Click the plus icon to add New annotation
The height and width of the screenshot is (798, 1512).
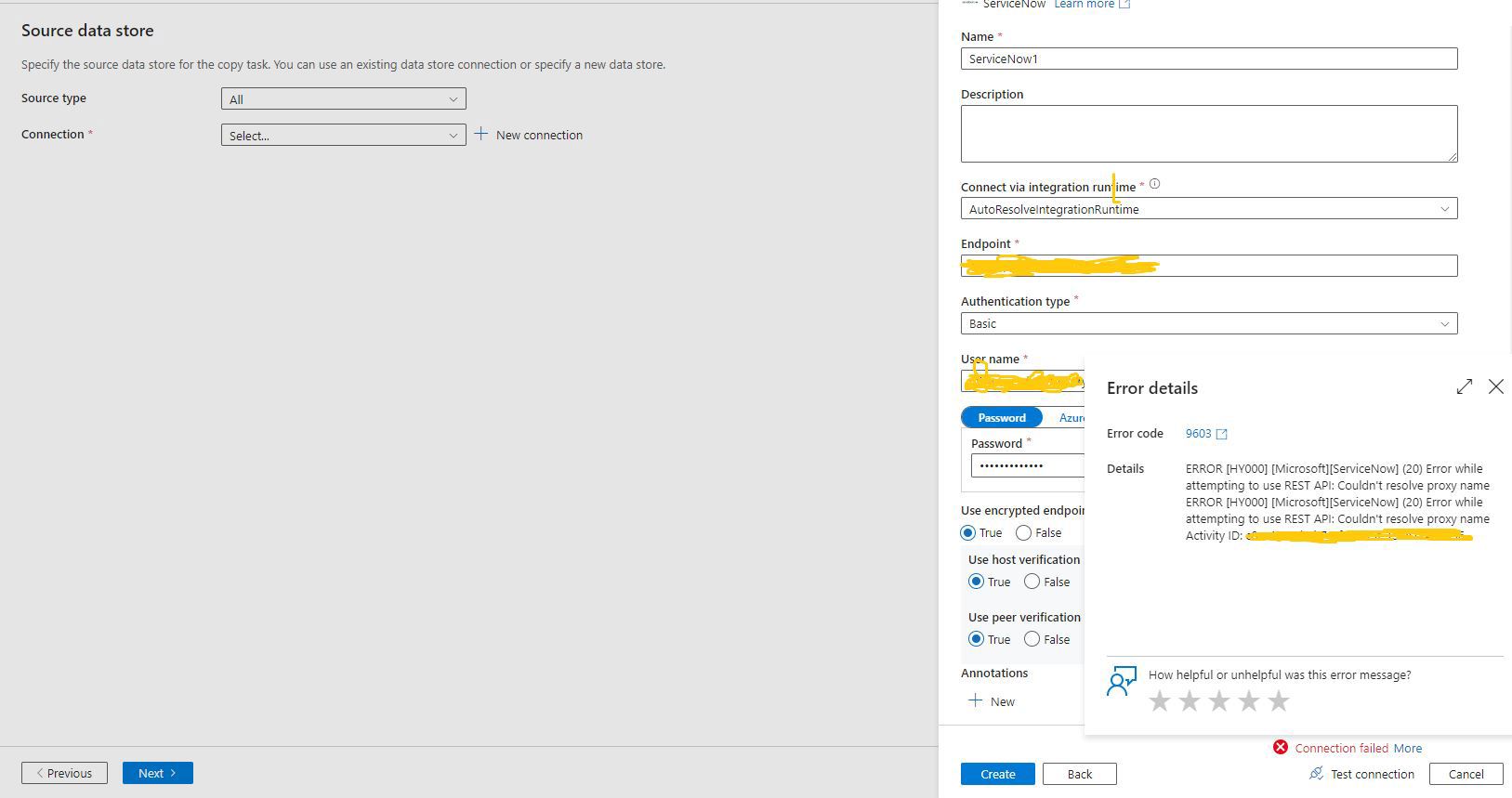975,700
